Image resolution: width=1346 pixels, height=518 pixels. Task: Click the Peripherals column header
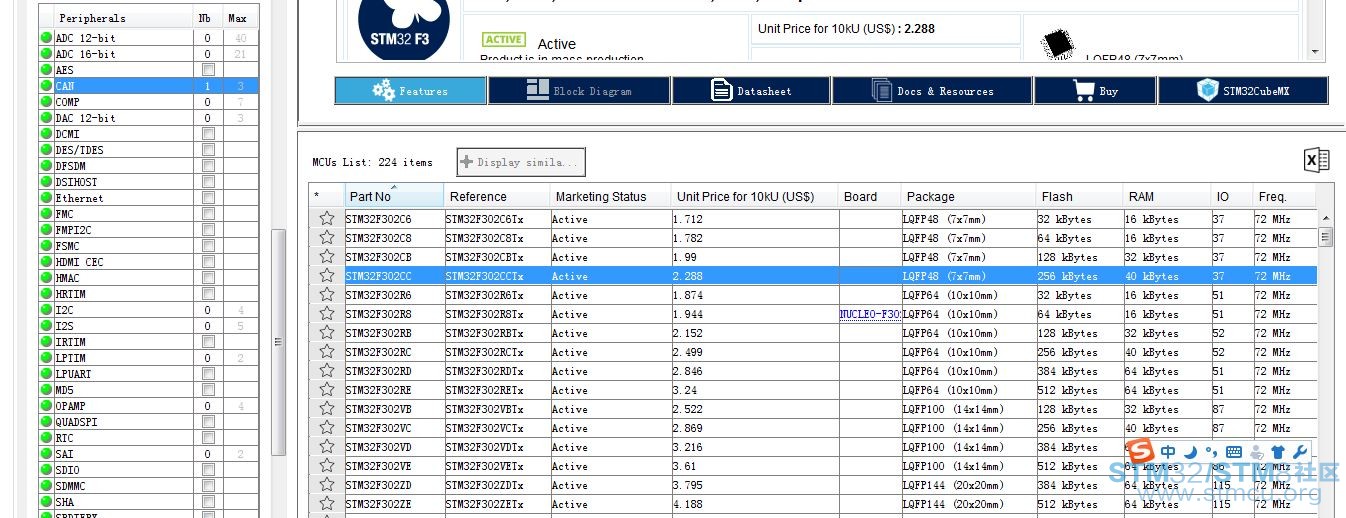tap(115, 18)
